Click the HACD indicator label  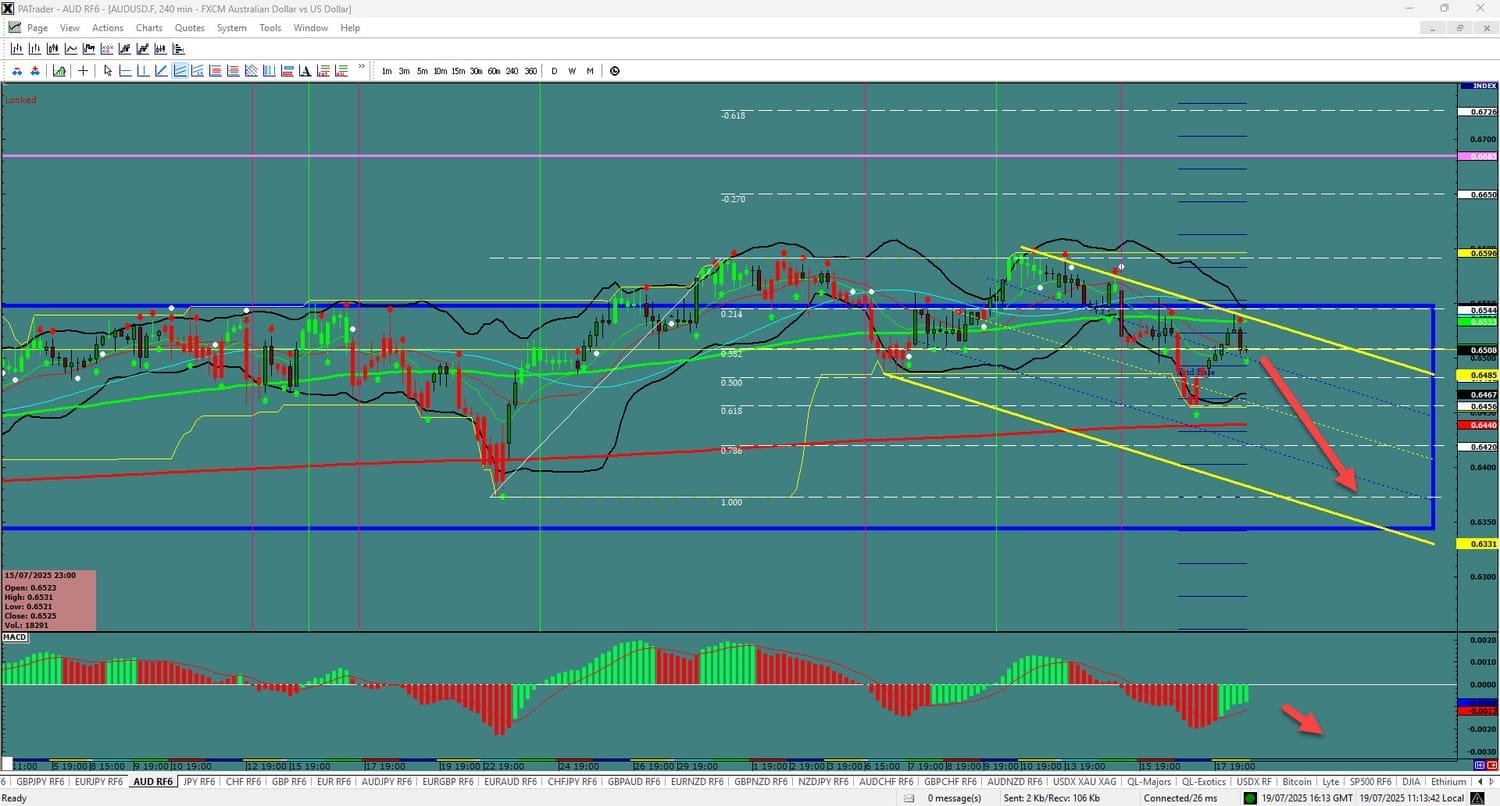[x=15, y=637]
